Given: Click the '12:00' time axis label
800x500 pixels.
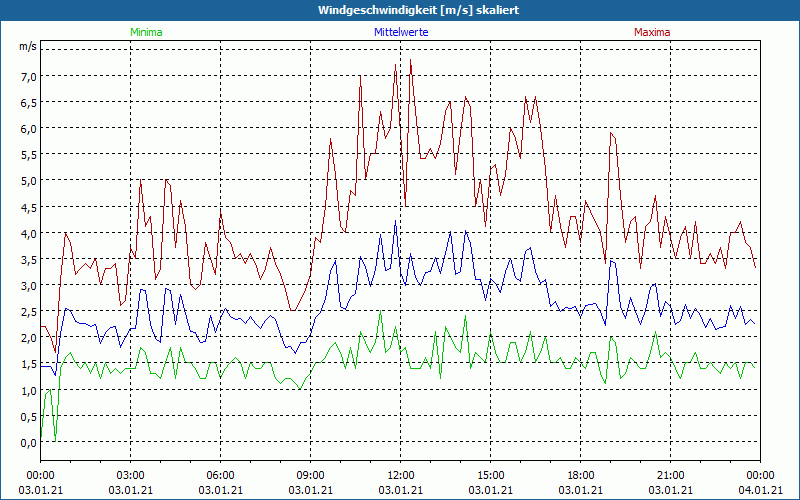Looking at the screenshot, I should (x=401, y=476).
